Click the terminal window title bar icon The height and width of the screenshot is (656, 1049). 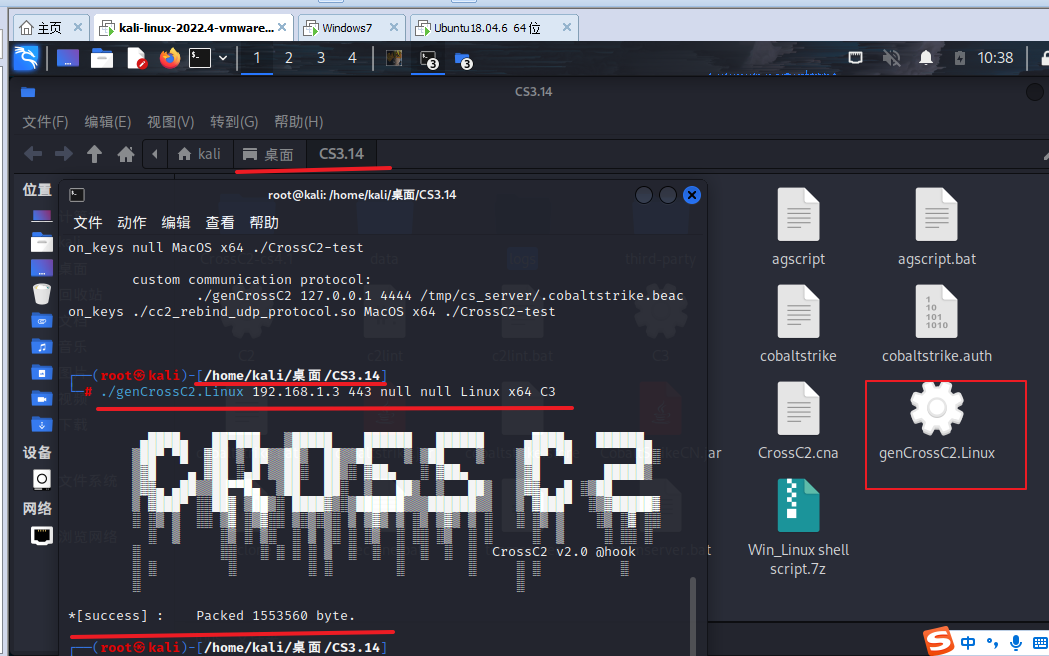coord(77,195)
